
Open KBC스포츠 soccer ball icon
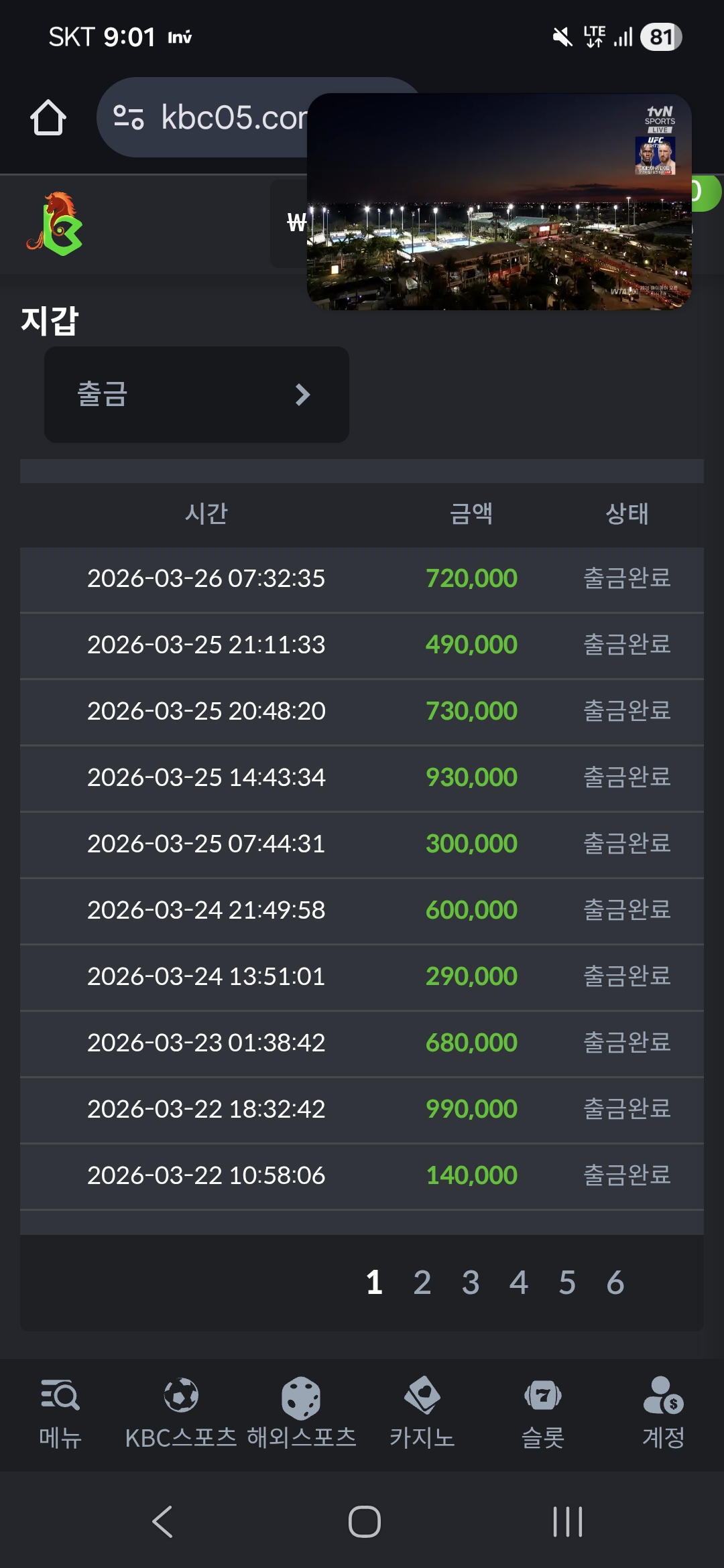click(x=181, y=1396)
